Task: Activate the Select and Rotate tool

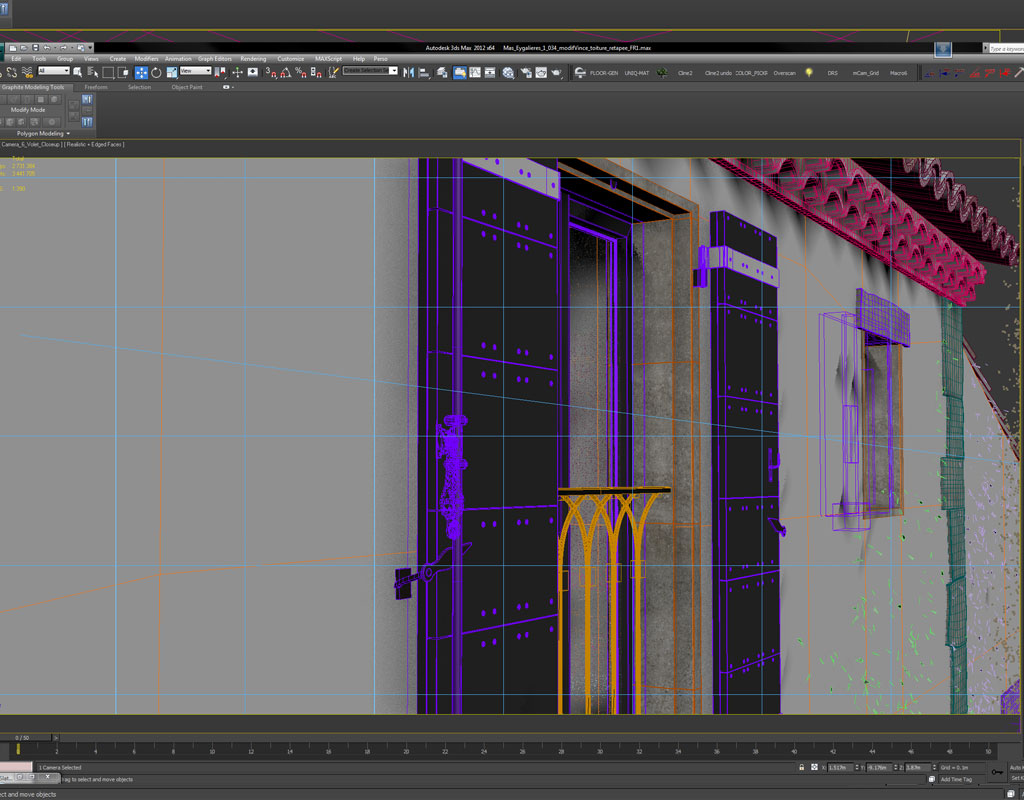Action: click(156, 73)
